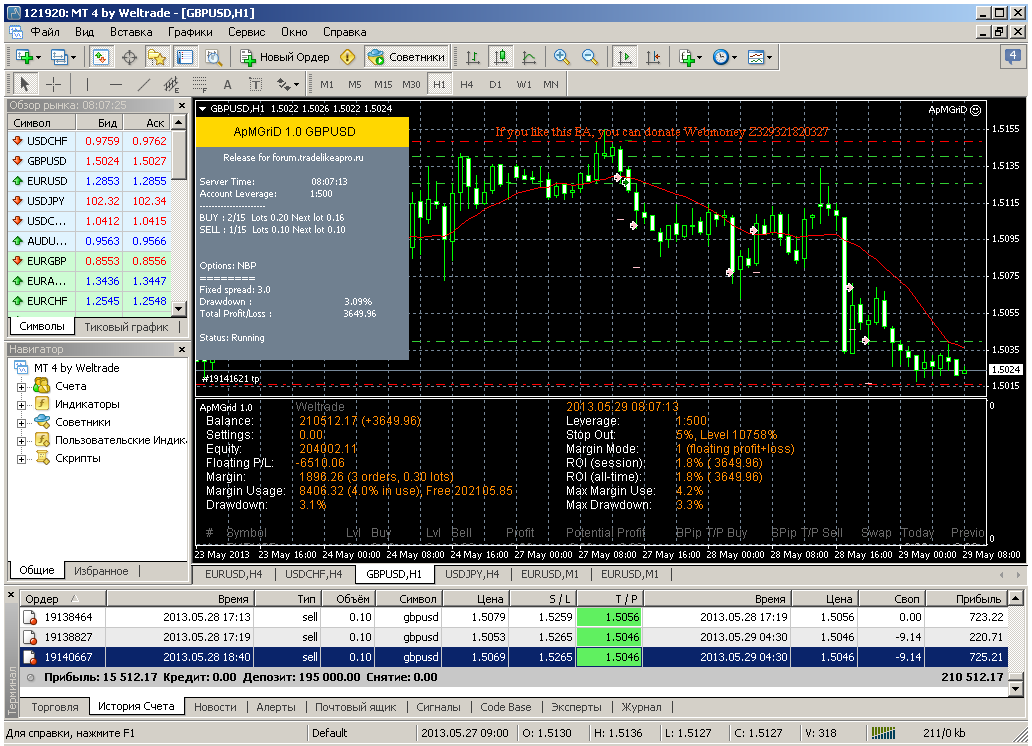The image size is (1032, 746).
Task: Close the Обзор рынка panel
Action: 182,105
